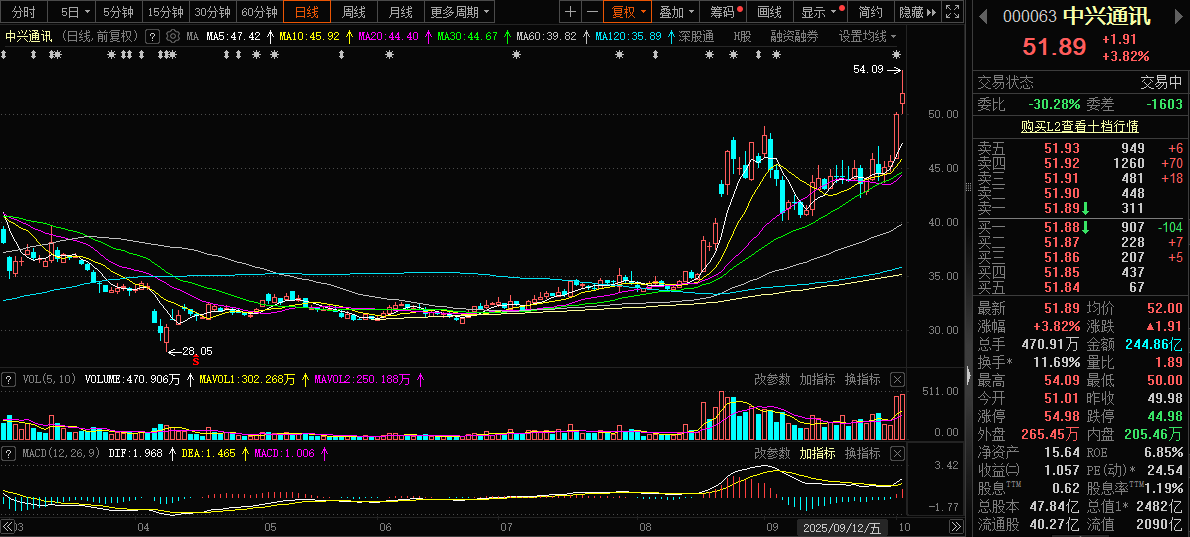Toggle the 画线 drawing tools
Image resolution: width=1190 pixels, height=537 pixels.
coord(770,11)
